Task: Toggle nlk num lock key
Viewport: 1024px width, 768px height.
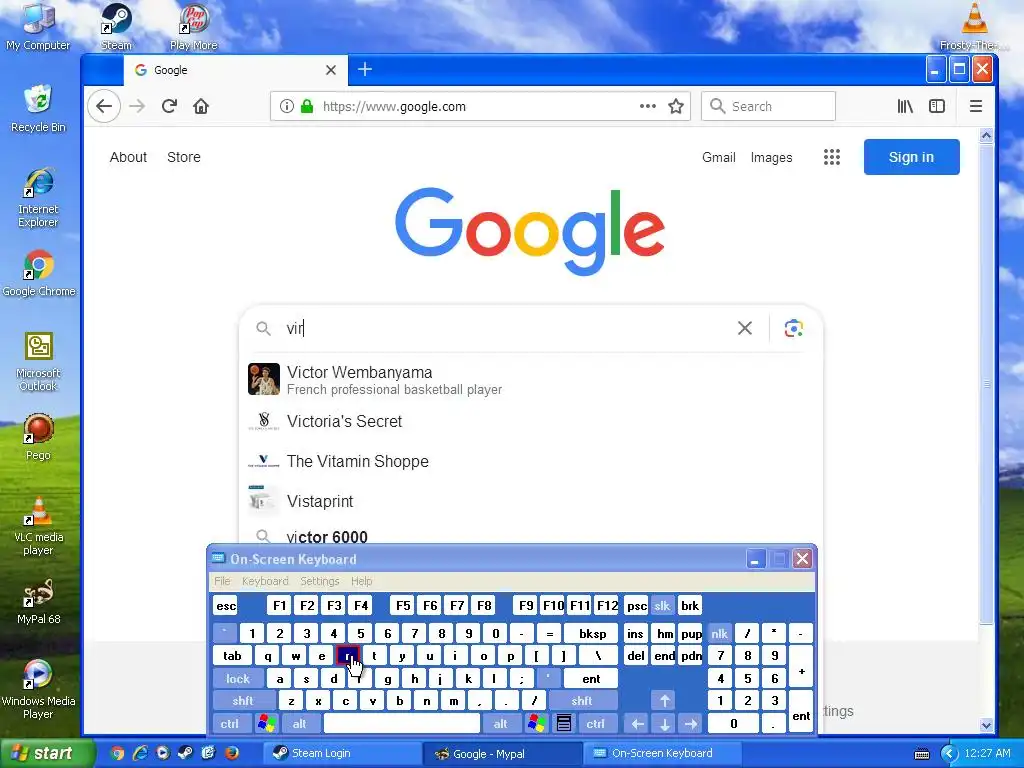Action: click(719, 633)
